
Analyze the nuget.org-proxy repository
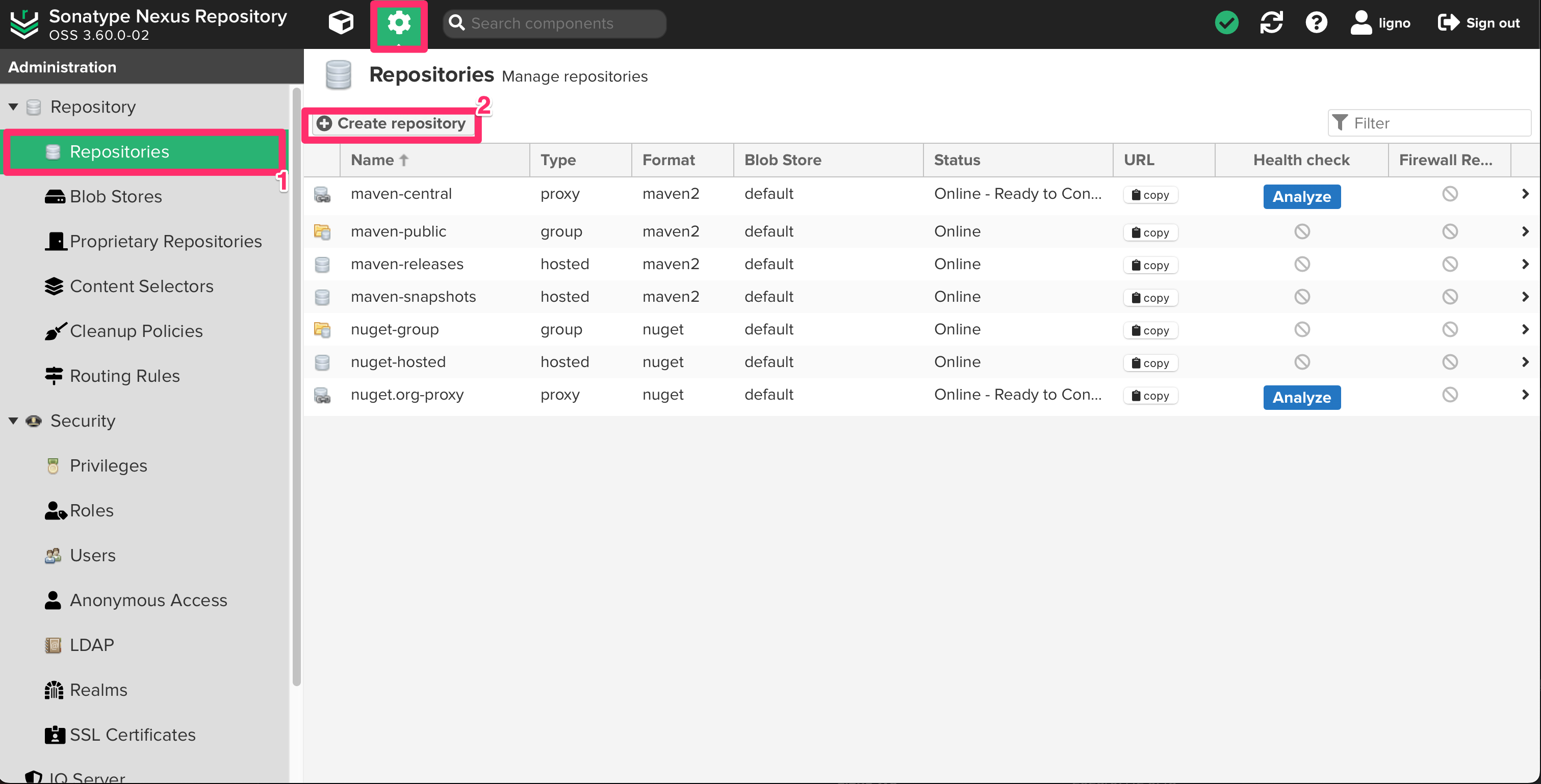click(x=1301, y=397)
